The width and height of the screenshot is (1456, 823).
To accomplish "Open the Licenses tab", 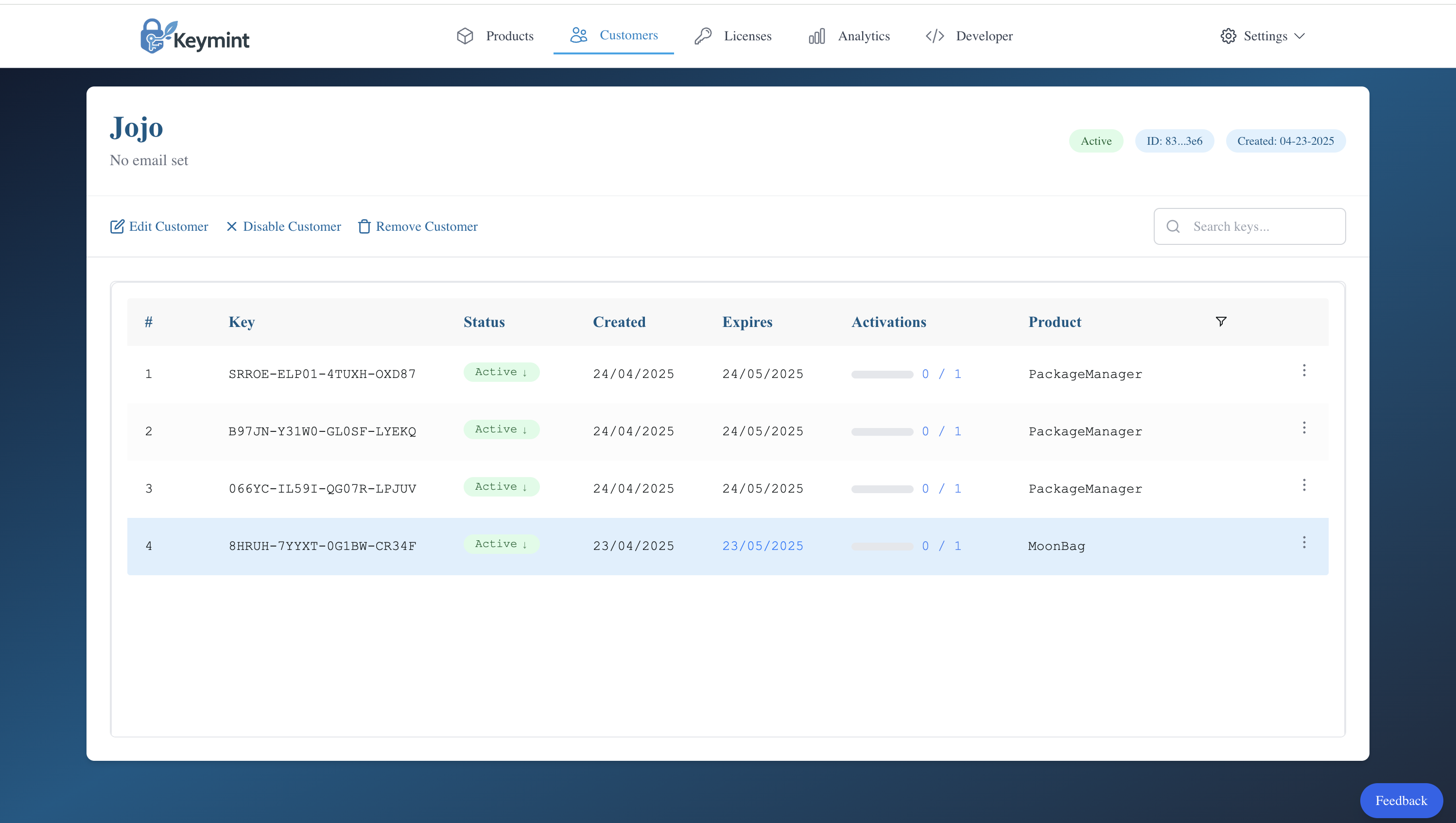I will [747, 36].
